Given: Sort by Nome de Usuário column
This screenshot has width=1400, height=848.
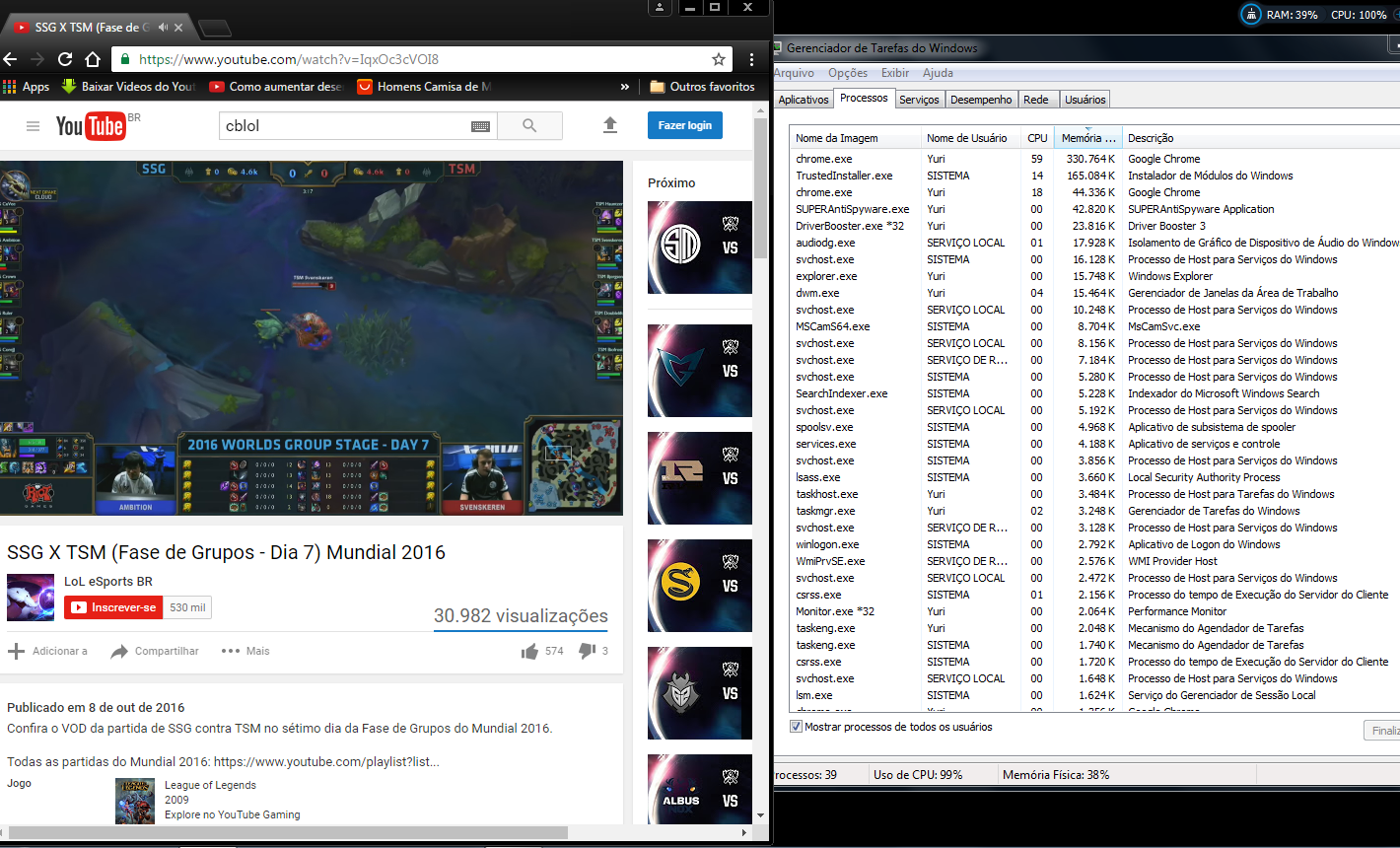Looking at the screenshot, I should click(x=971, y=138).
